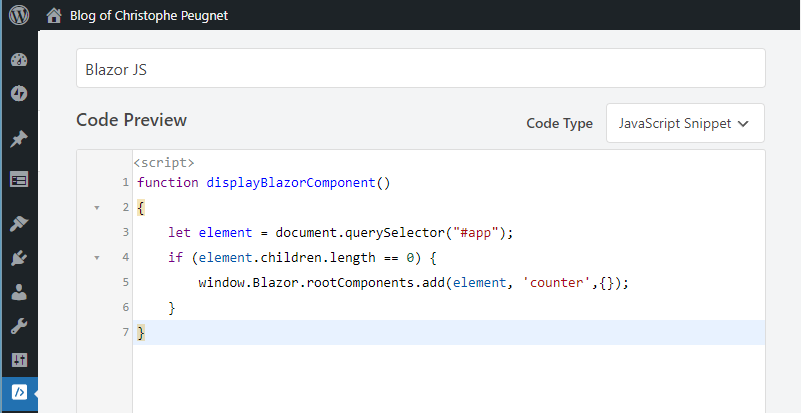Open the Users person icon
Screen dimensions: 801x413
(19, 292)
